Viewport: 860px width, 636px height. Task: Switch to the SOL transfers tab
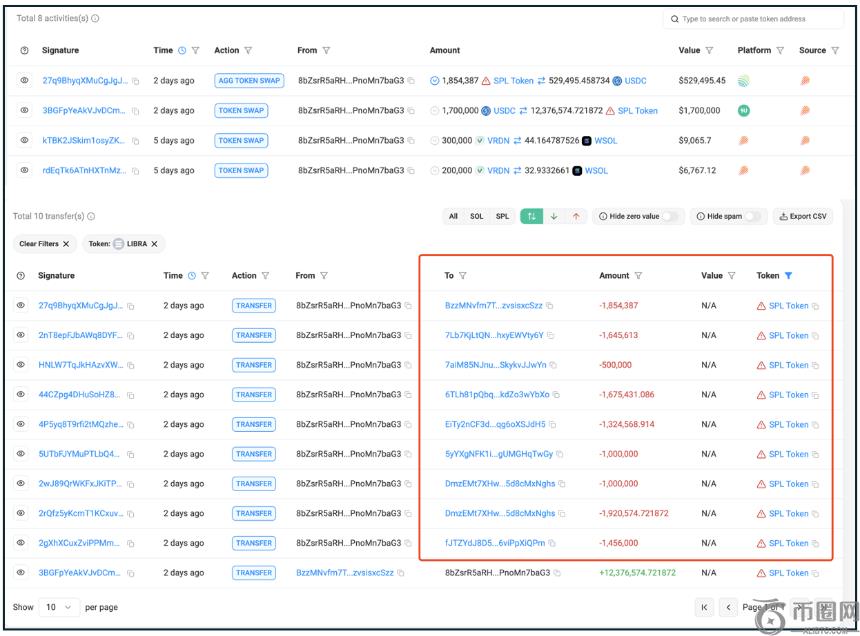pyautogui.click(x=477, y=216)
